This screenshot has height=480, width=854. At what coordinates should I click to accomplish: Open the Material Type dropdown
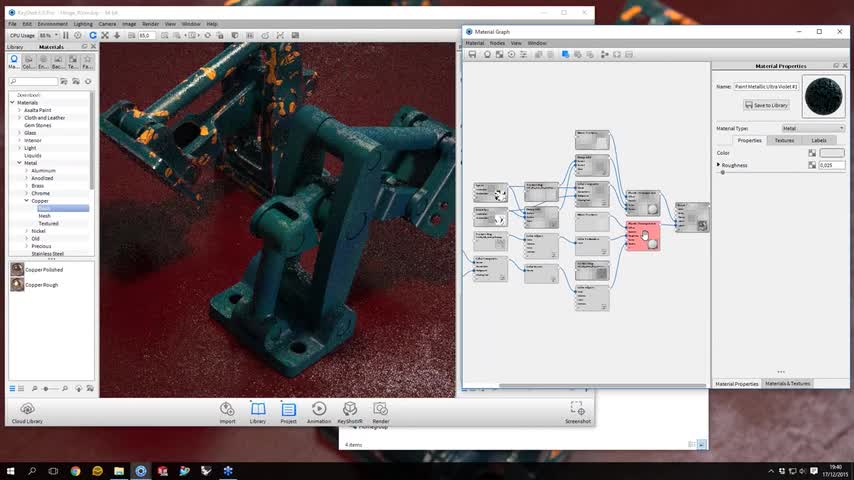pos(813,129)
